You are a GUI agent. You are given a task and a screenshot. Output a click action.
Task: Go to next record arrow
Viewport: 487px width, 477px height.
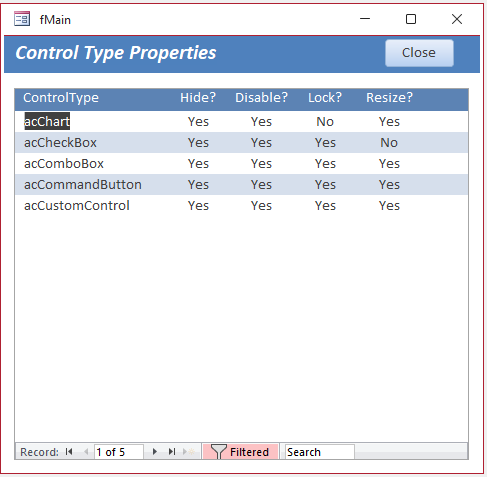155,452
